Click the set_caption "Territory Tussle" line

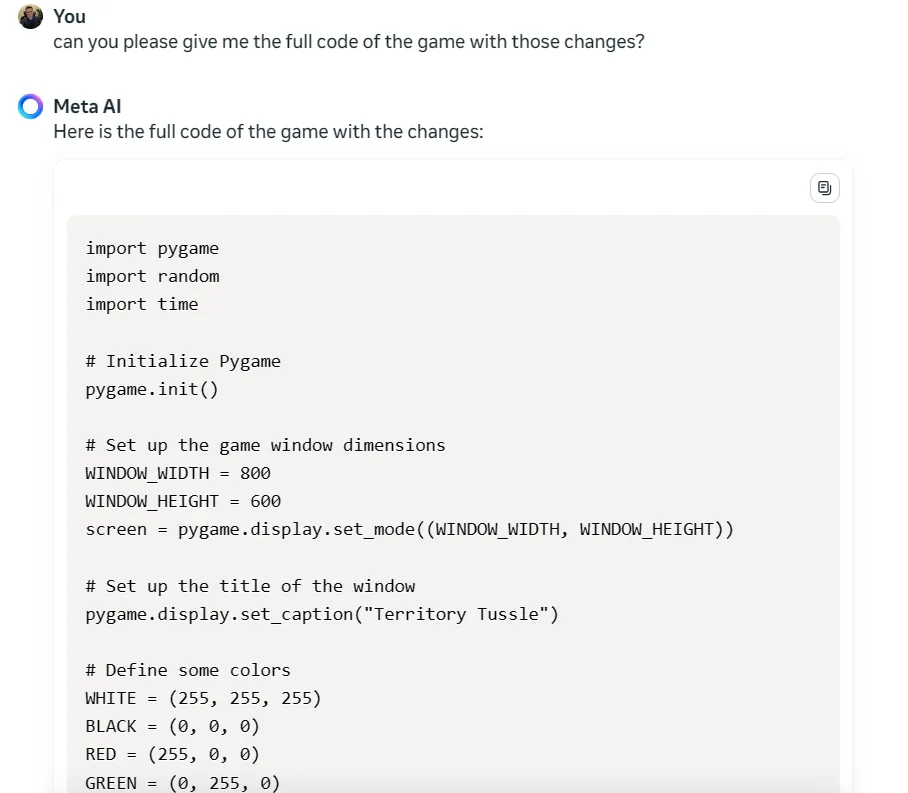[x=322, y=614]
